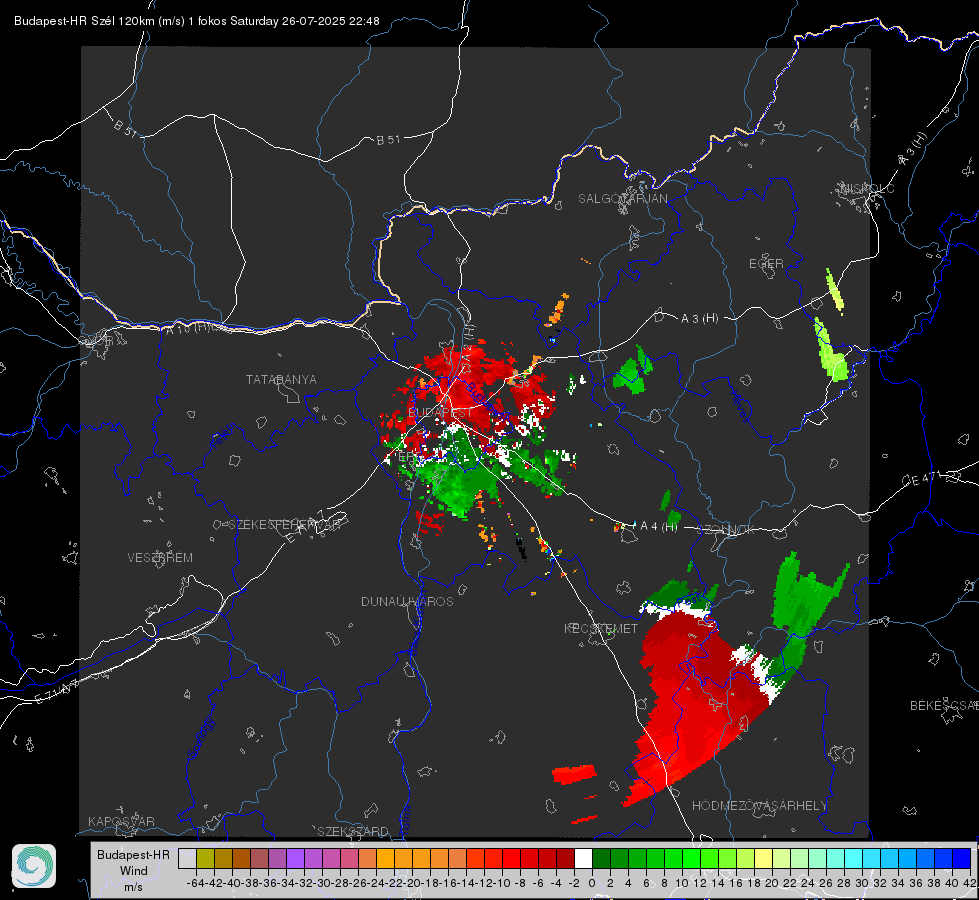Click the pale gray swatch left of -64
Screen dimensions: 979x900
point(187,859)
